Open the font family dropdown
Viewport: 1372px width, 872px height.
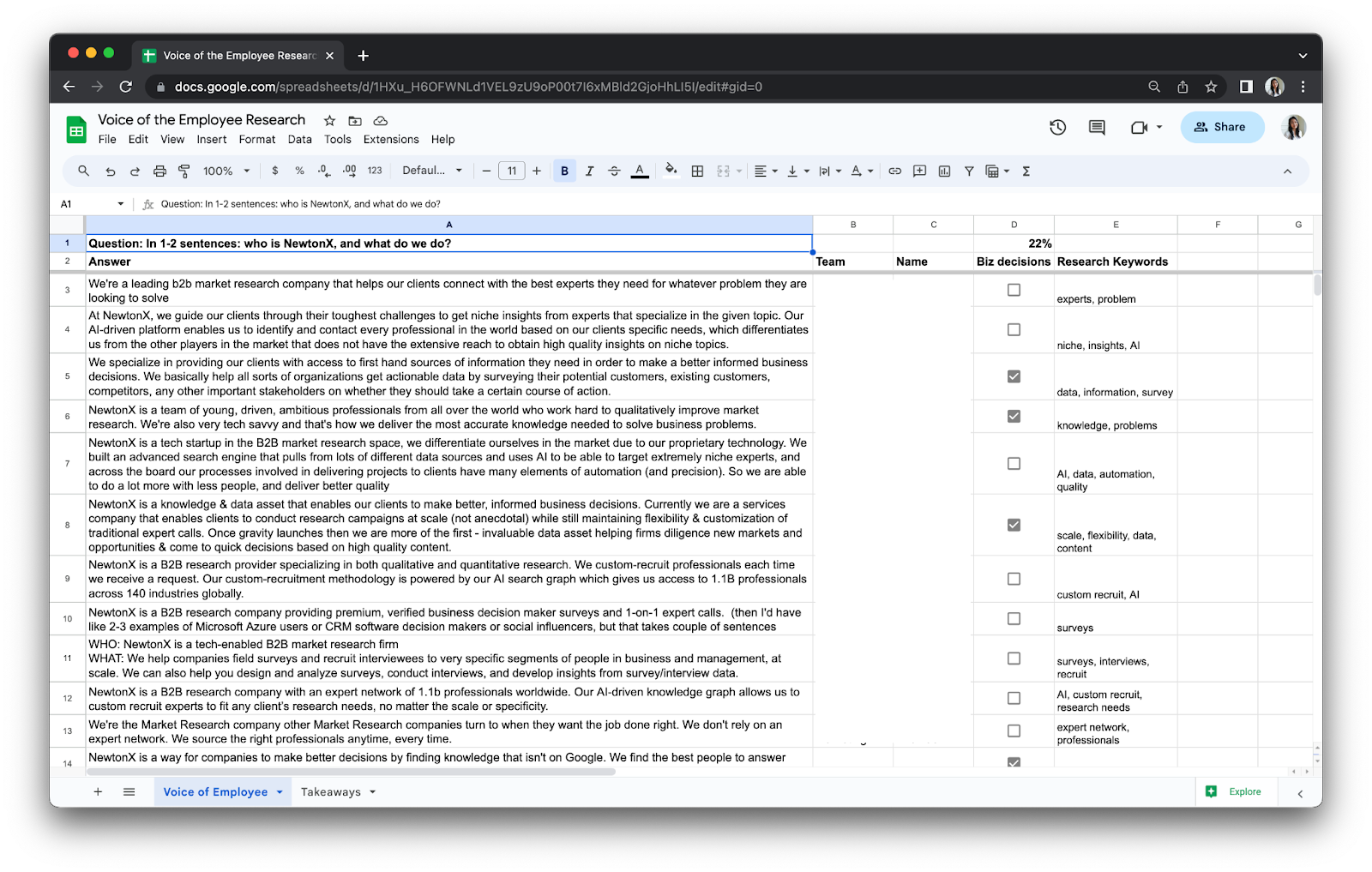click(432, 171)
